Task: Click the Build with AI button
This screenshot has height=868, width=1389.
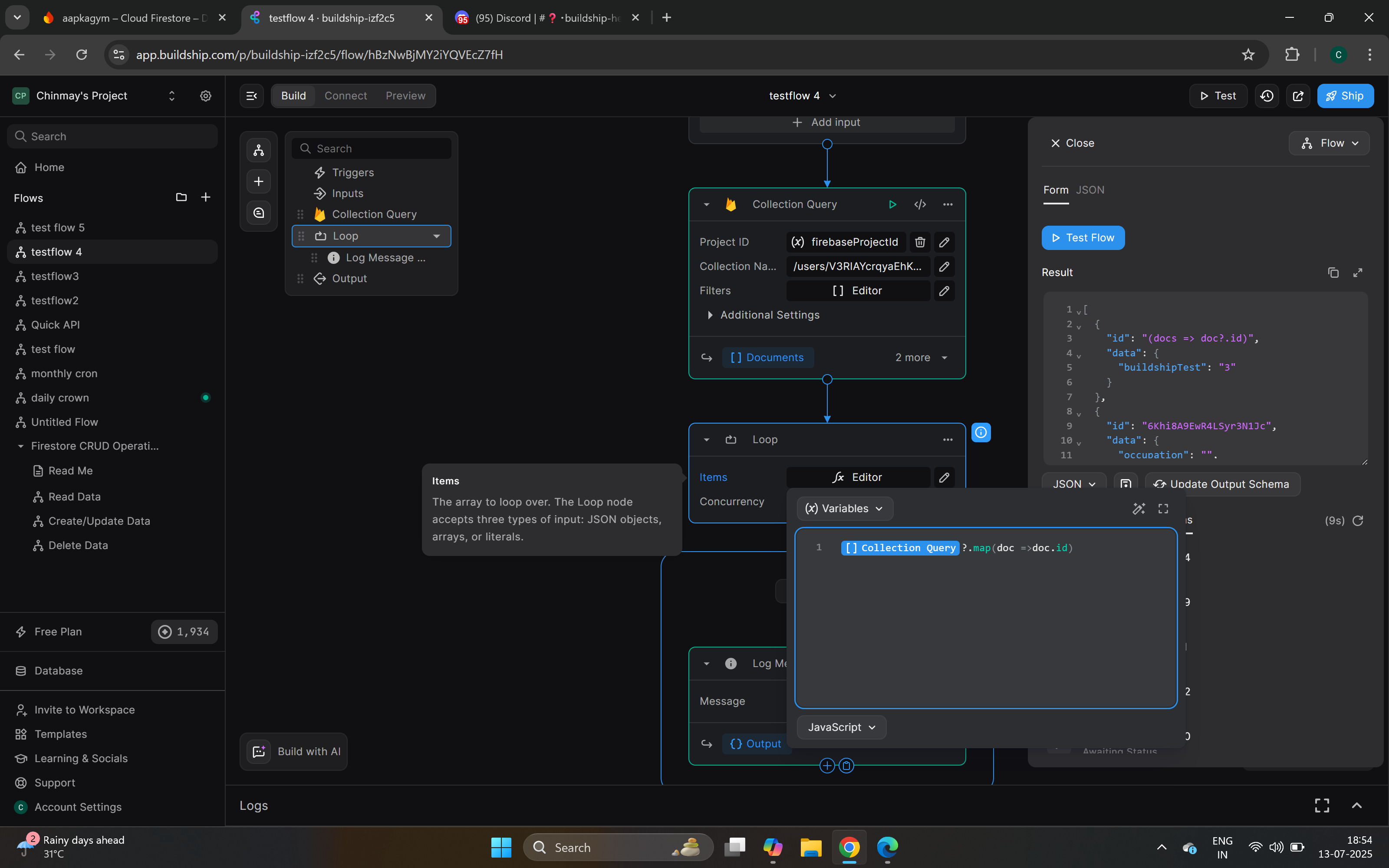Action: [293, 751]
